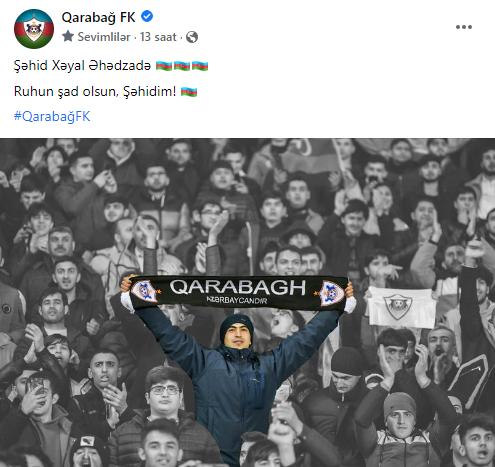The height and width of the screenshot is (467, 495).
Task: Open the post via 13 saat timestamp
Action: (158, 37)
